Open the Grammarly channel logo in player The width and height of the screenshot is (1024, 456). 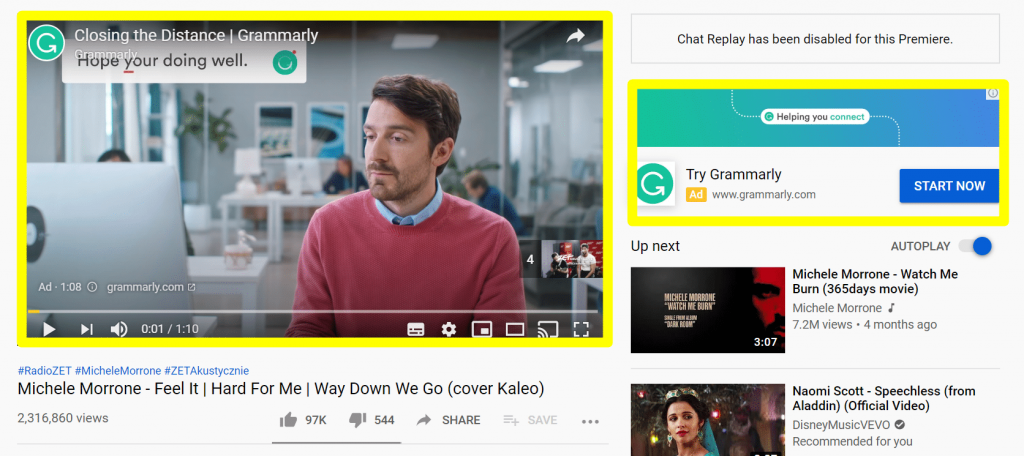[46, 42]
